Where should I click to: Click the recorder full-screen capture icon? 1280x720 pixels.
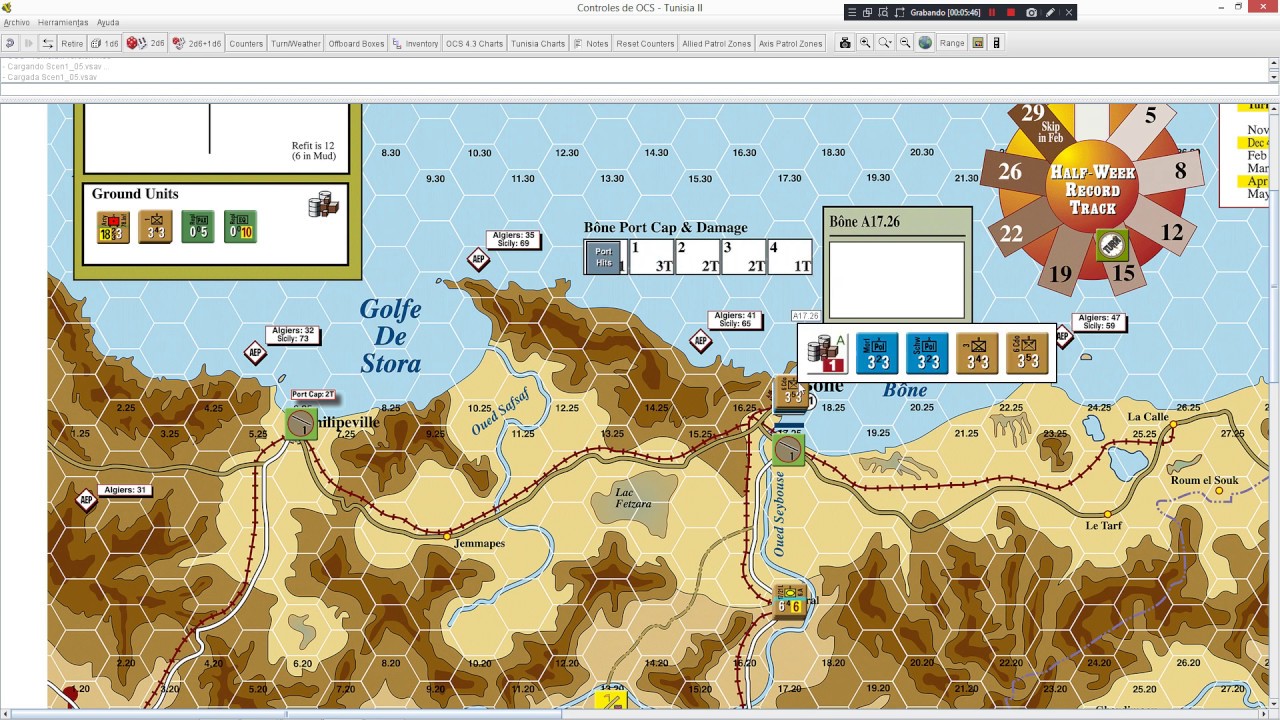click(x=900, y=12)
